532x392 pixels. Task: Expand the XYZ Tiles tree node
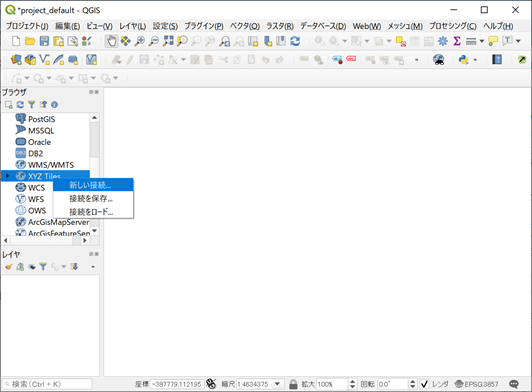[x=7, y=176]
